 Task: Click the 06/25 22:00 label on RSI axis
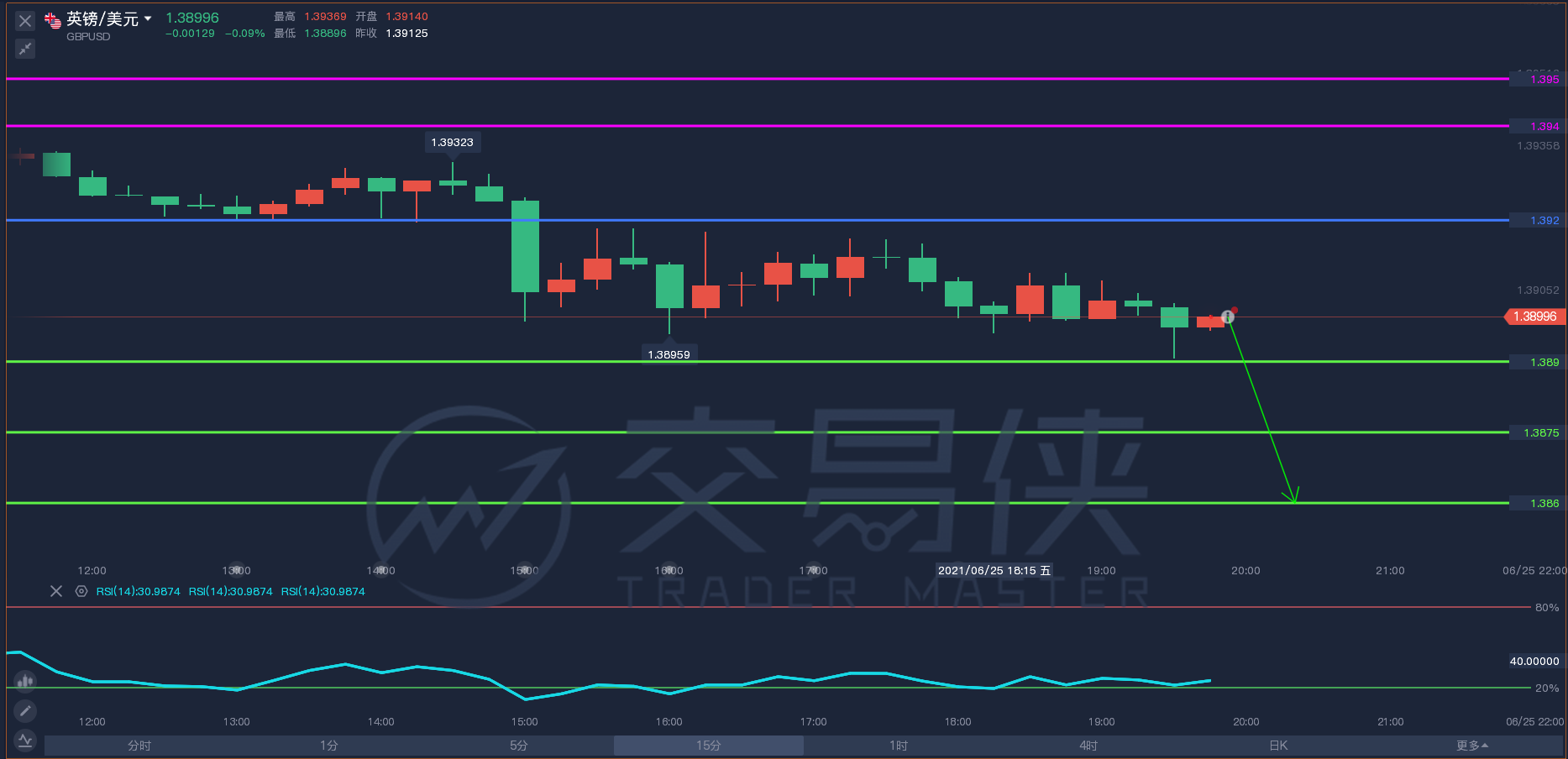[1535, 722]
